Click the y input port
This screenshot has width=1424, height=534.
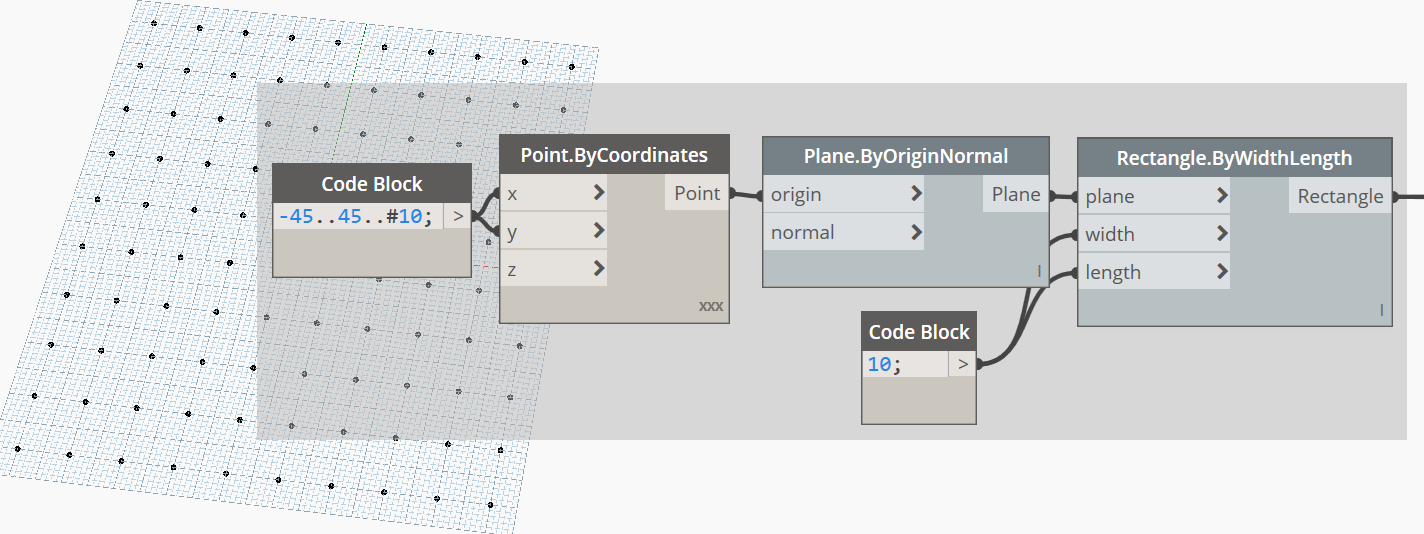point(553,231)
